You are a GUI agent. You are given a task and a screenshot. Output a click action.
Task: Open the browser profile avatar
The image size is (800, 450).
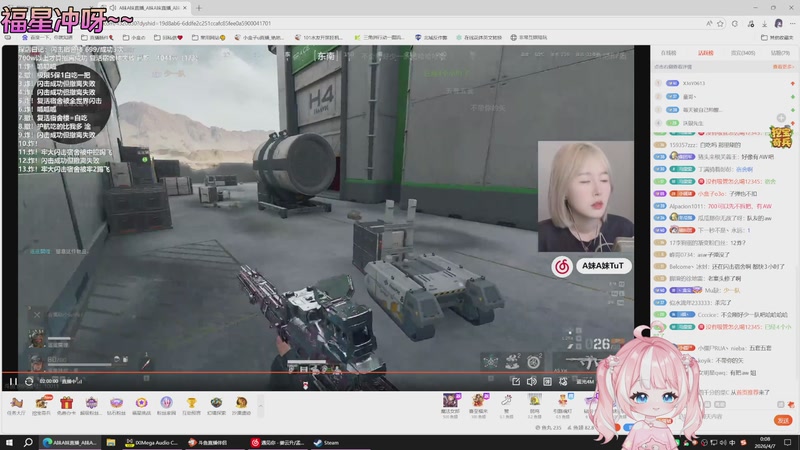pos(779,23)
